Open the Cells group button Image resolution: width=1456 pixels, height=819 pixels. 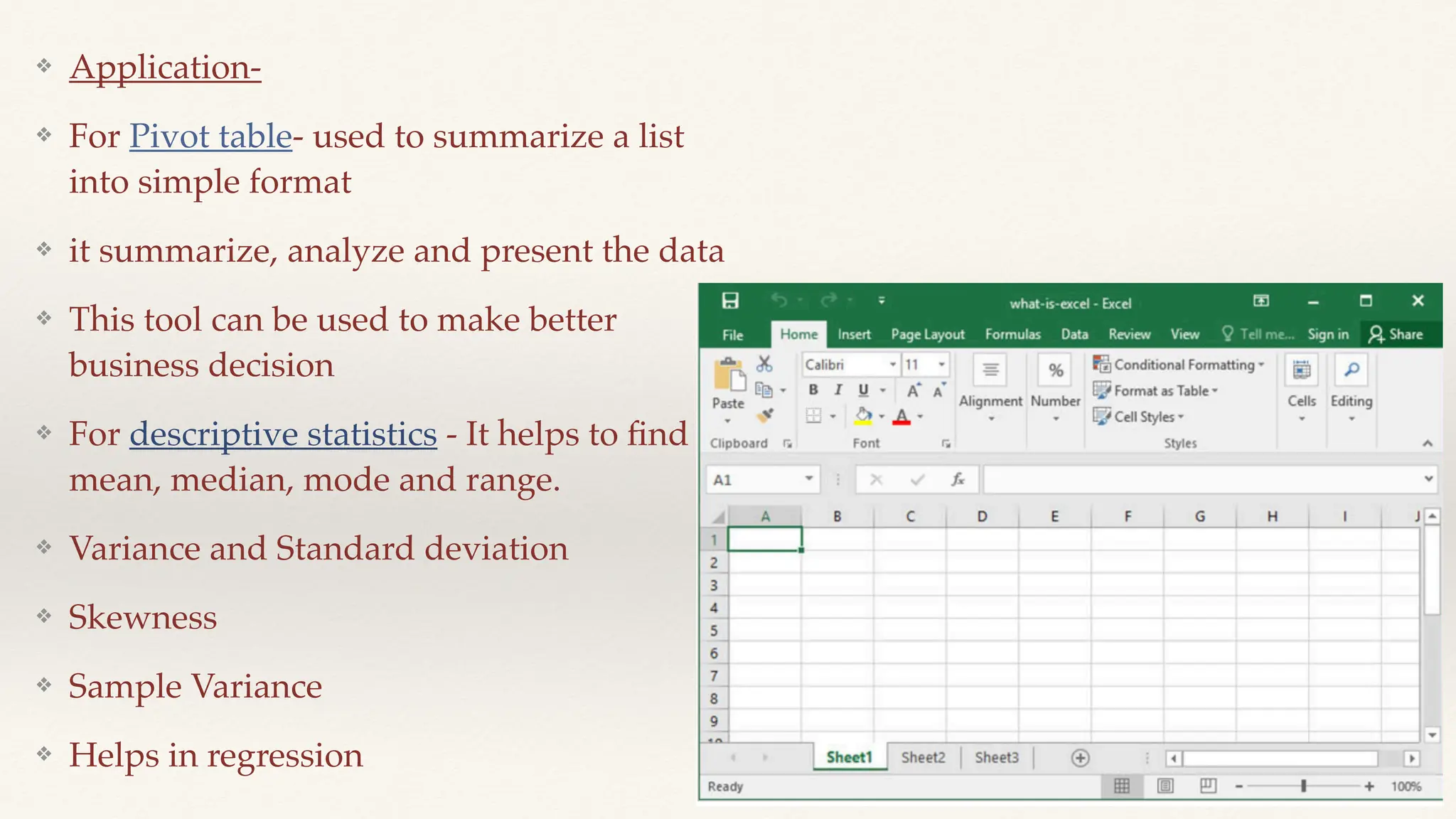[1302, 389]
